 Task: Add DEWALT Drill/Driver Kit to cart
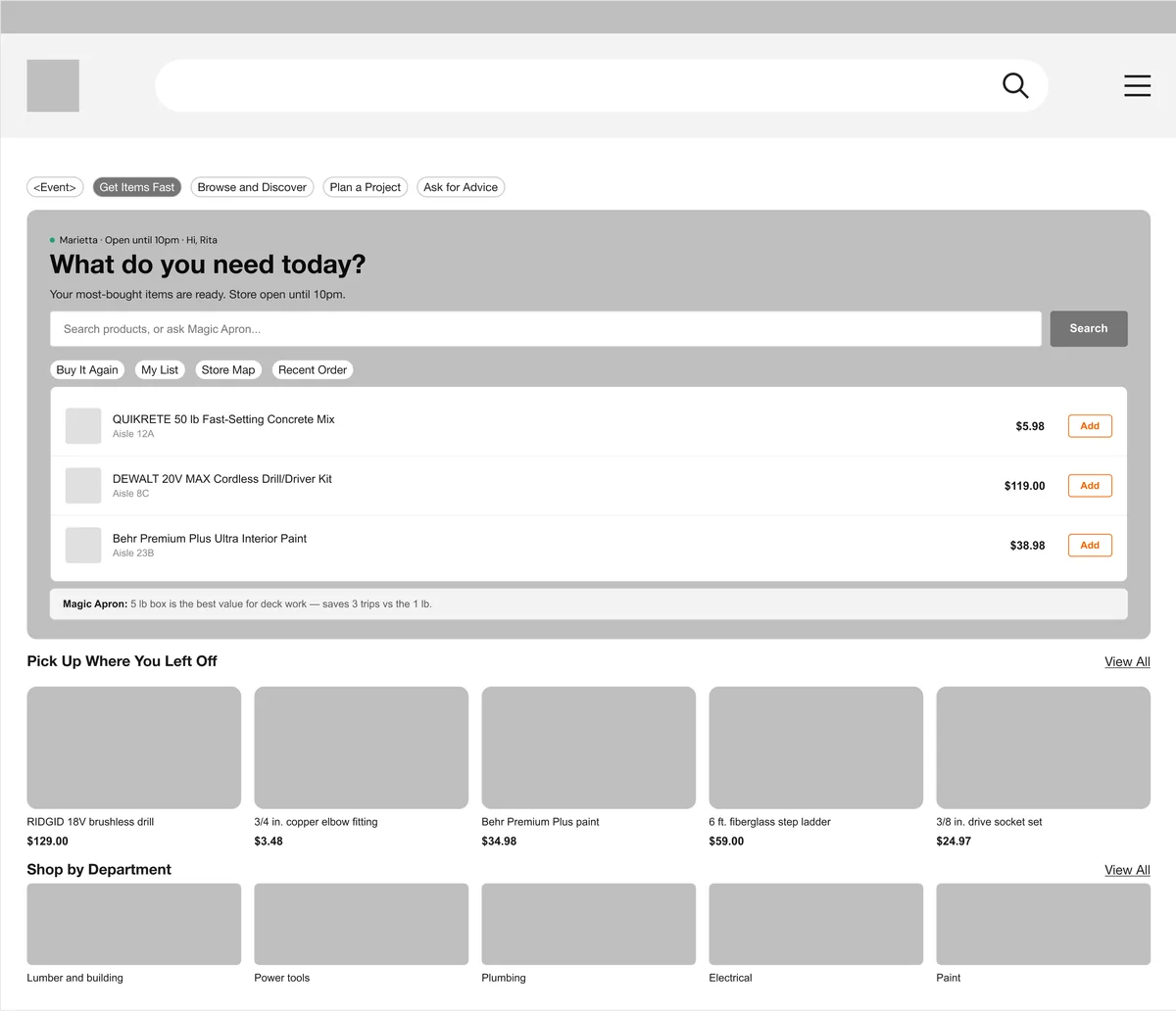pos(1090,486)
